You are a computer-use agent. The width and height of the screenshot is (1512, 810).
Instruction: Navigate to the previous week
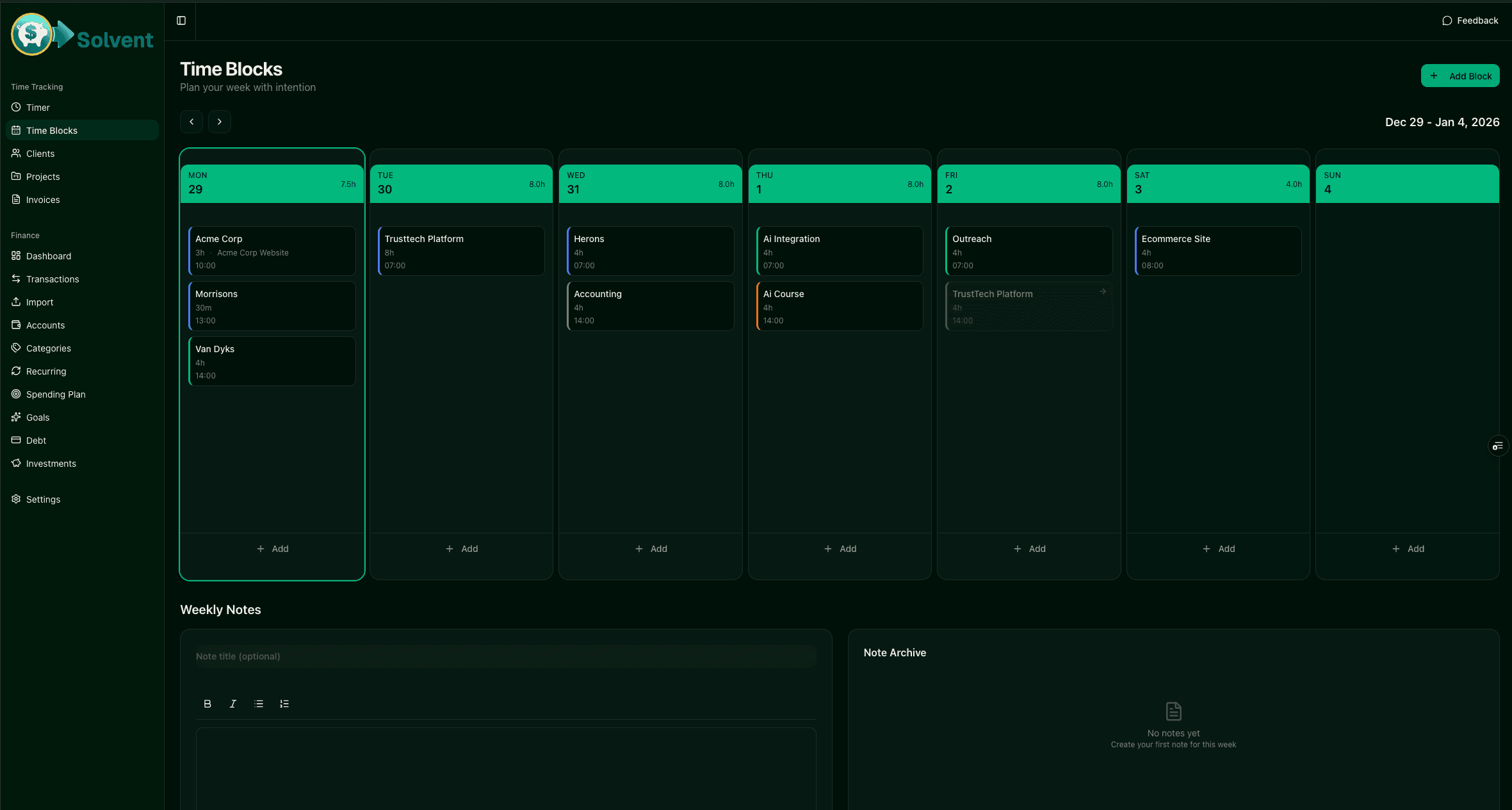click(x=191, y=121)
